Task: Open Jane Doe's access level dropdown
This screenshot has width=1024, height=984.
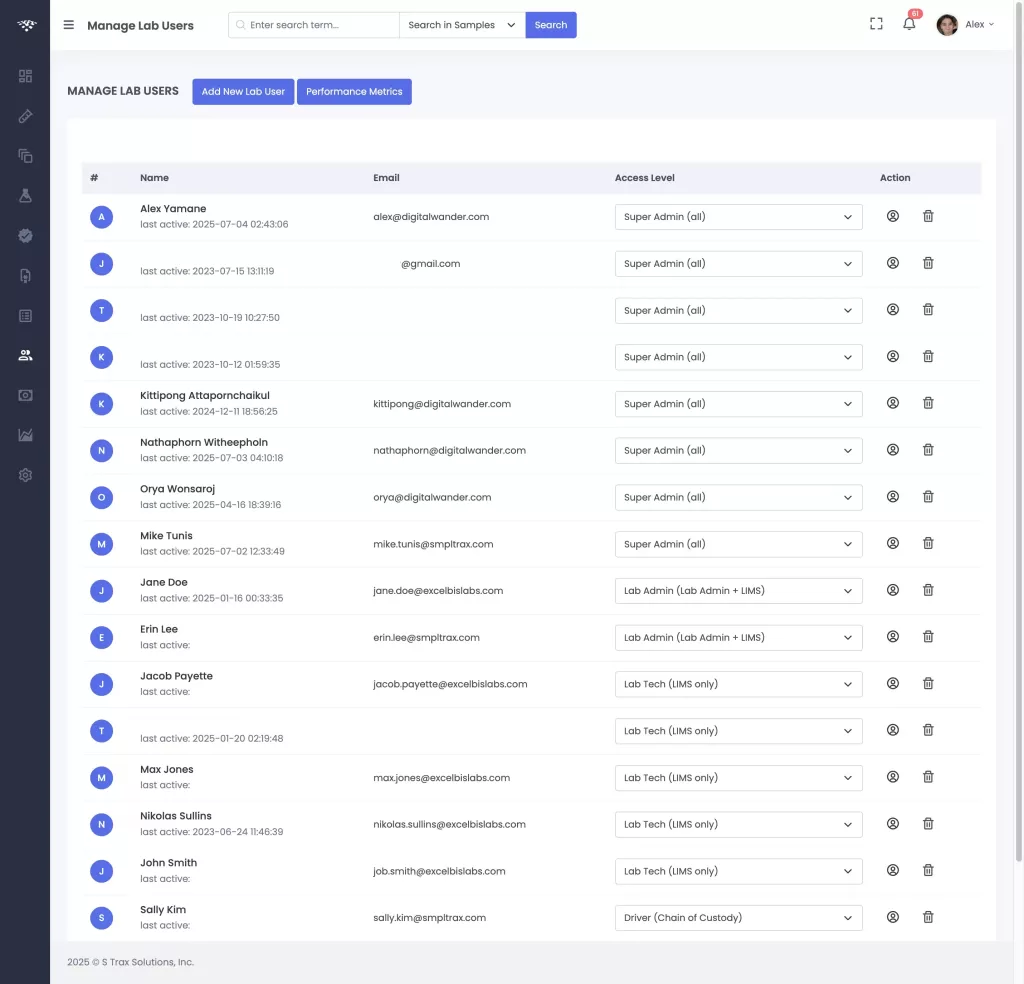Action: pyautogui.click(x=738, y=591)
